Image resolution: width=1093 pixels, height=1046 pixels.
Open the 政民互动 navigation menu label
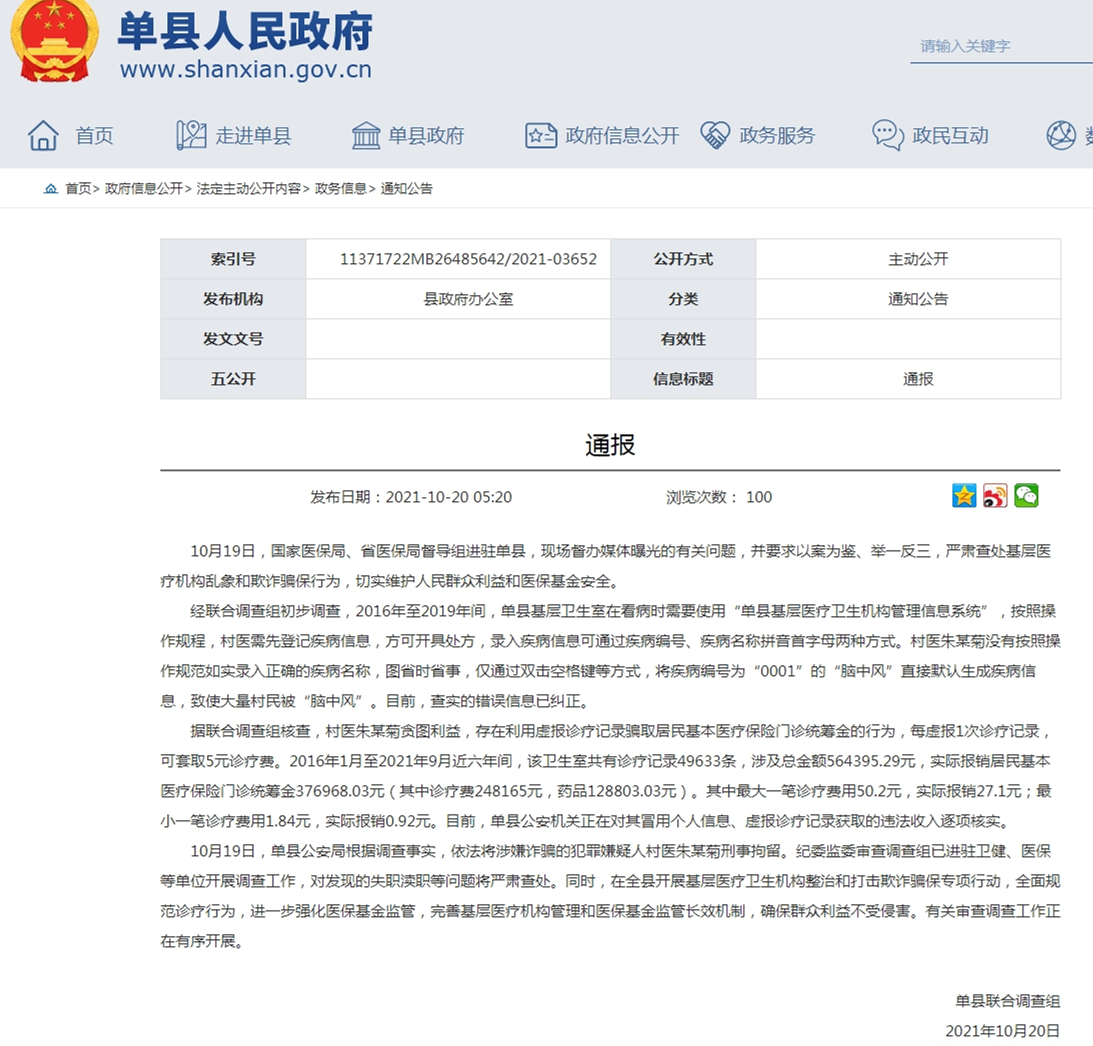pos(949,136)
